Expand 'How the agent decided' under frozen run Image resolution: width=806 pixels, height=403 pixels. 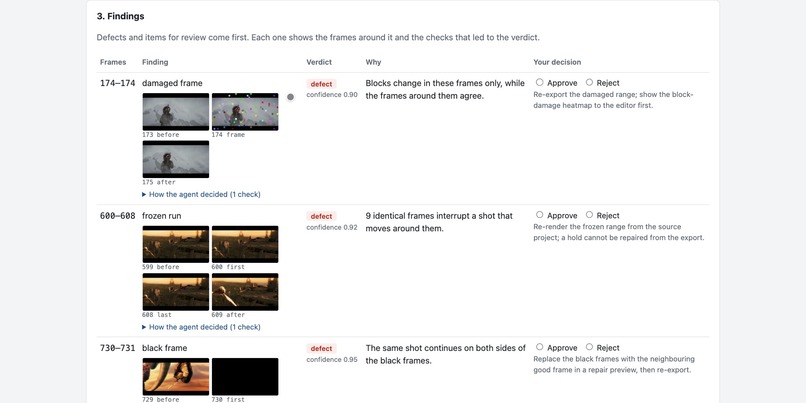pos(202,327)
